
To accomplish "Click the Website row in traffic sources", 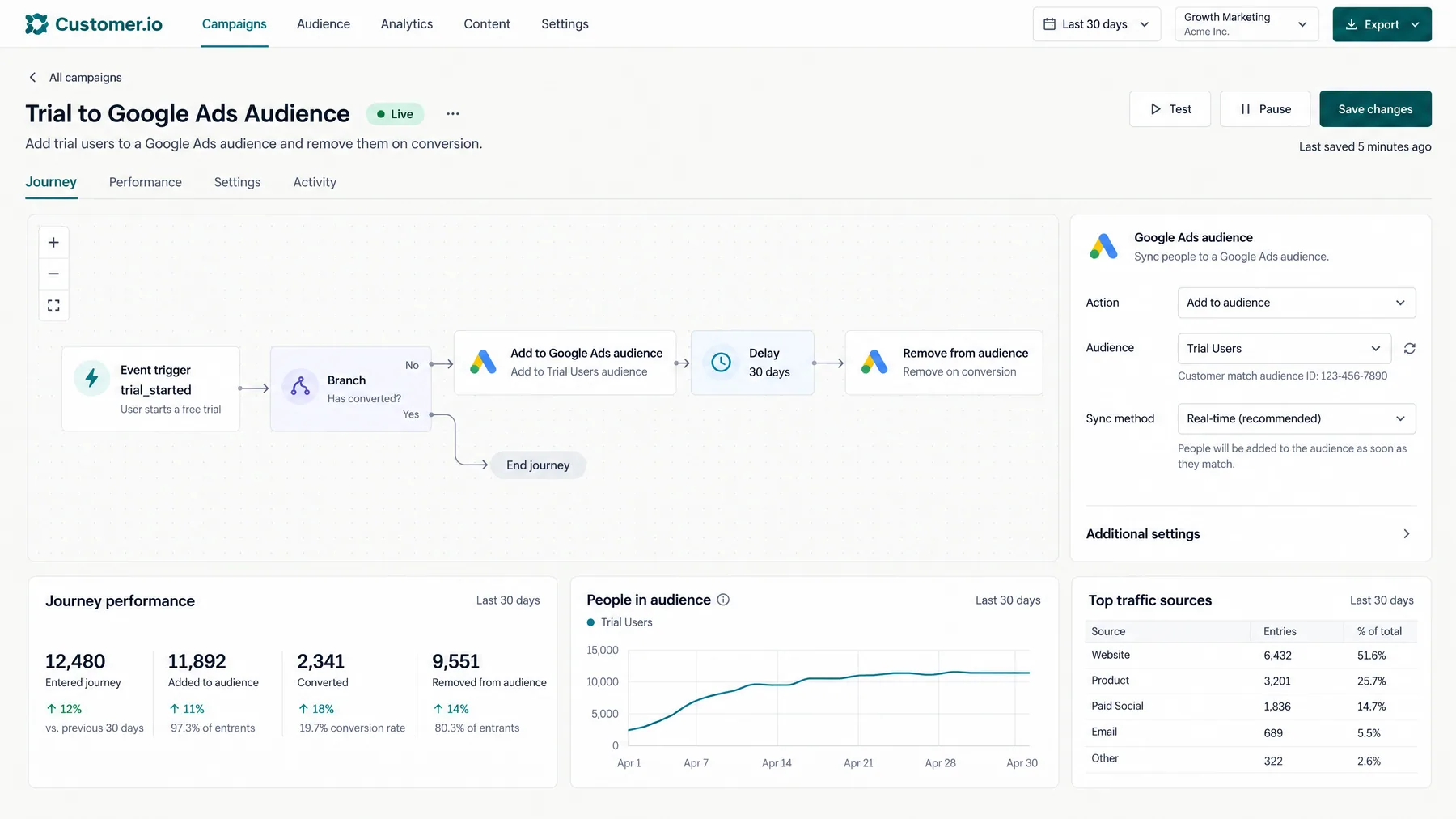I will pyautogui.click(x=1251, y=656).
